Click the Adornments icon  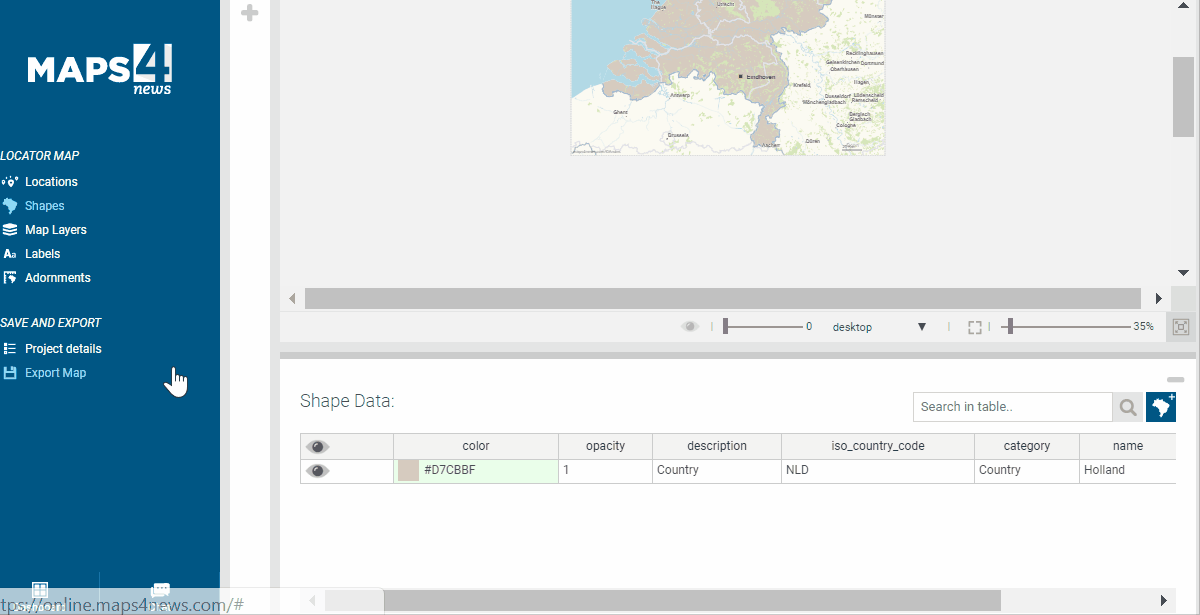tap(10, 278)
